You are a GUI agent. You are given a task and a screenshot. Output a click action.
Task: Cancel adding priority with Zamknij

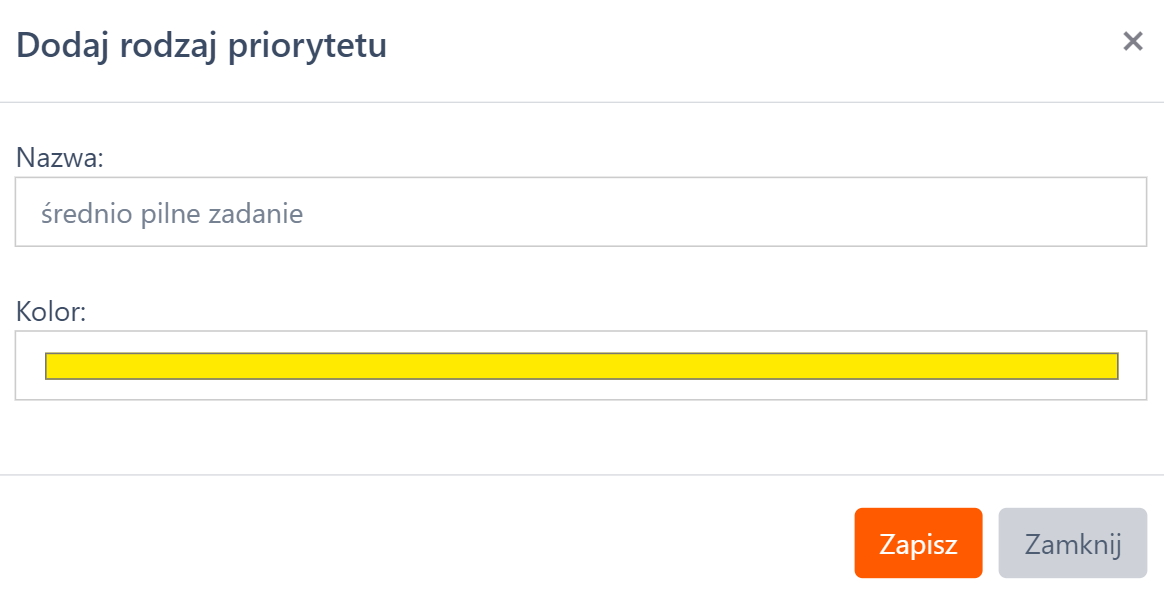click(x=1072, y=544)
